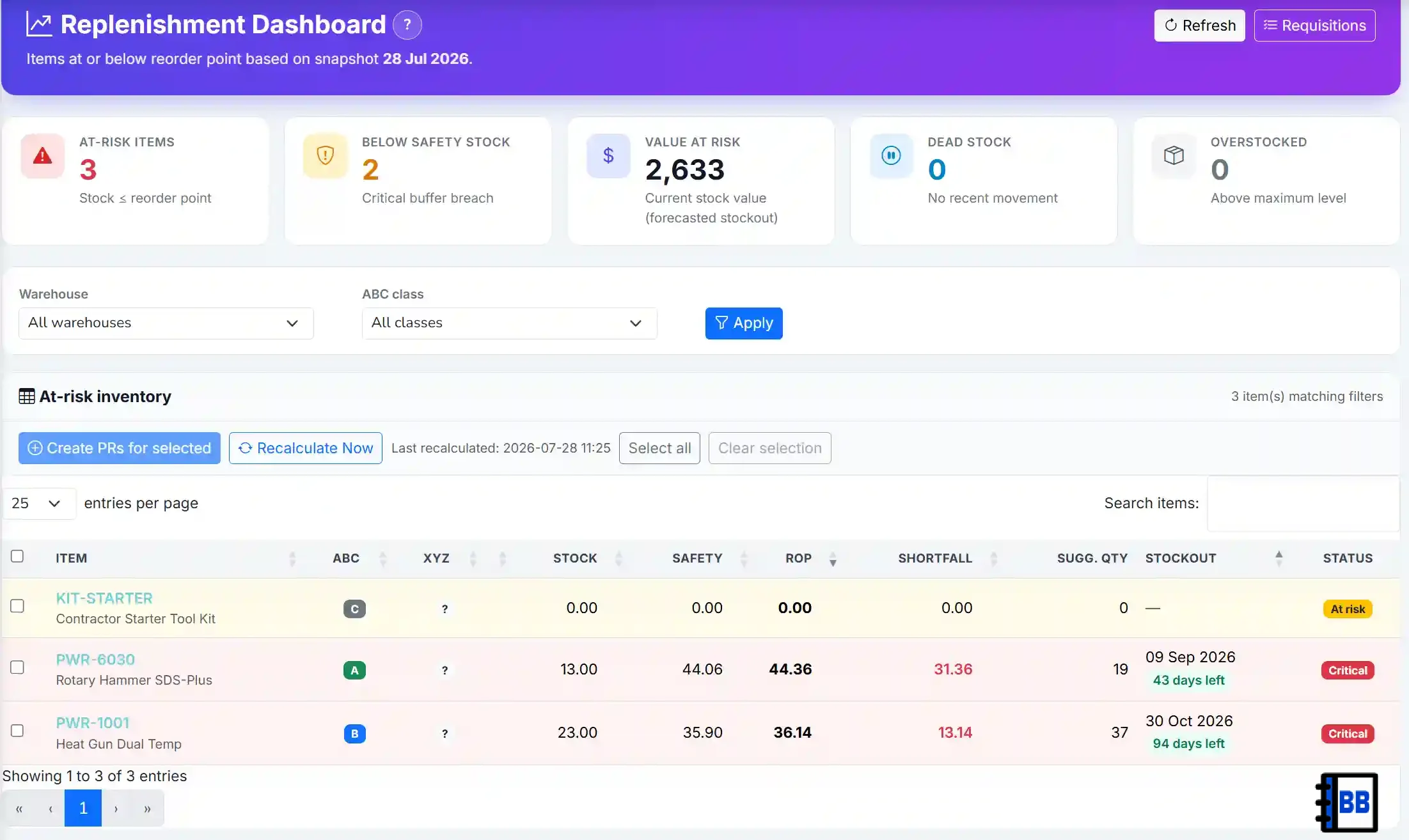This screenshot has height=840, width=1409.
Task: Open the Warehouse dropdown
Action: pos(166,323)
